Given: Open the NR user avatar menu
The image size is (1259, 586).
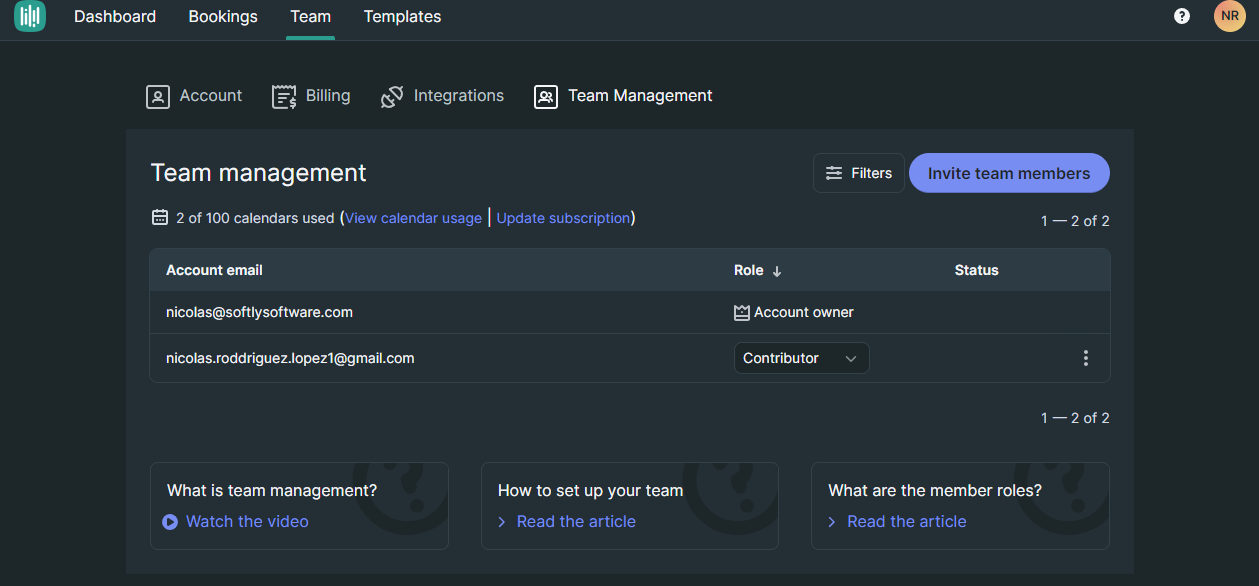Looking at the screenshot, I should [x=1230, y=16].
